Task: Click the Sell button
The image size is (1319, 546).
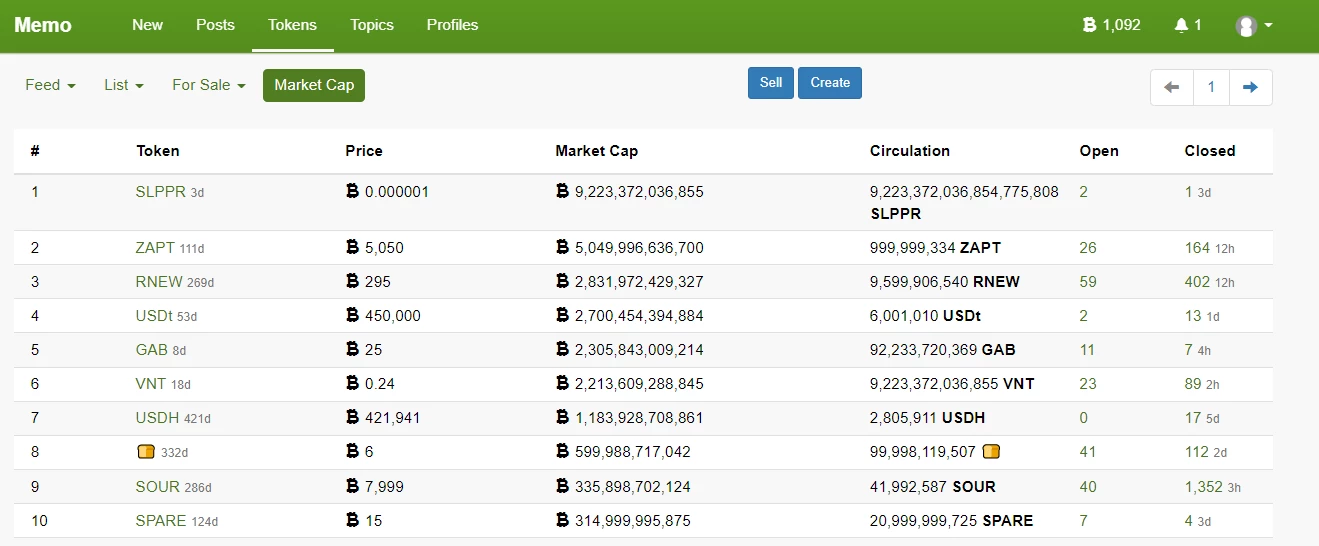Action: tap(770, 83)
